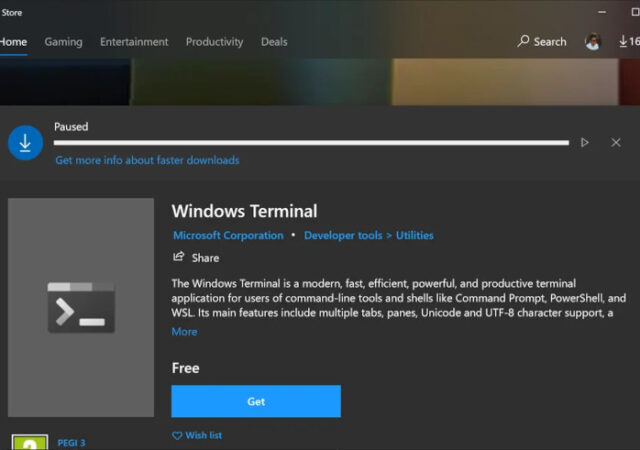Click the download progress bar
Image resolution: width=640 pixels, height=450 pixels.
click(x=311, y=143)
